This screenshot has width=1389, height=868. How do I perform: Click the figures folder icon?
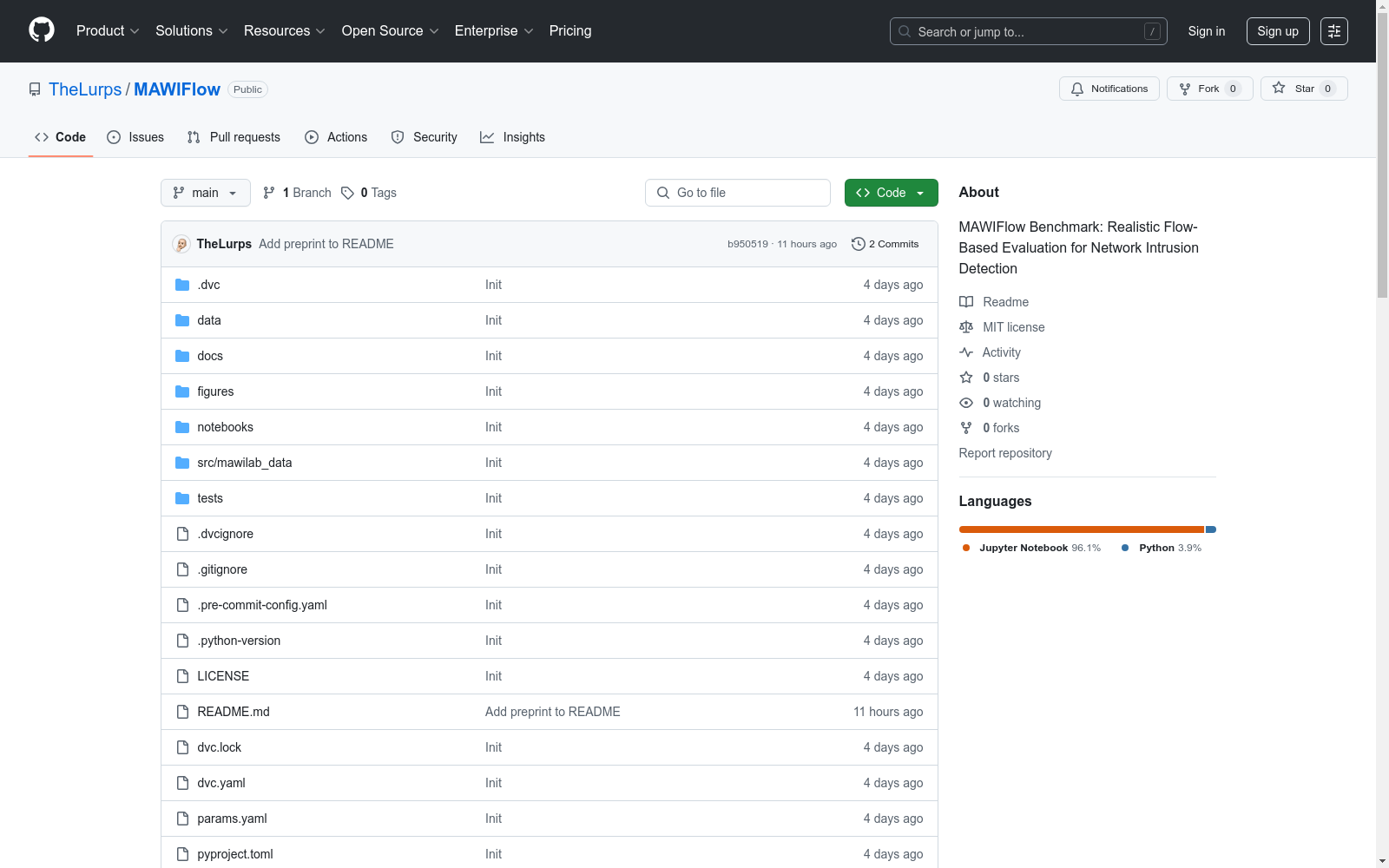pos(182,391)
